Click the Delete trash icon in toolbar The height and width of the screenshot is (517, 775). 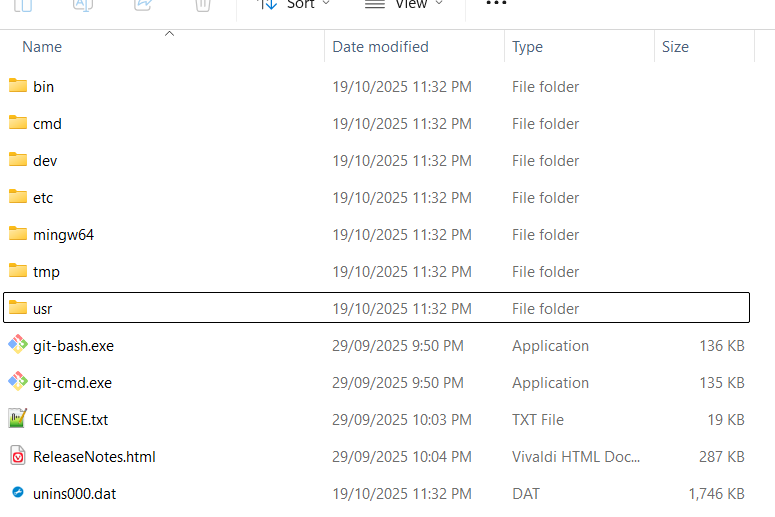coord(203,5)
